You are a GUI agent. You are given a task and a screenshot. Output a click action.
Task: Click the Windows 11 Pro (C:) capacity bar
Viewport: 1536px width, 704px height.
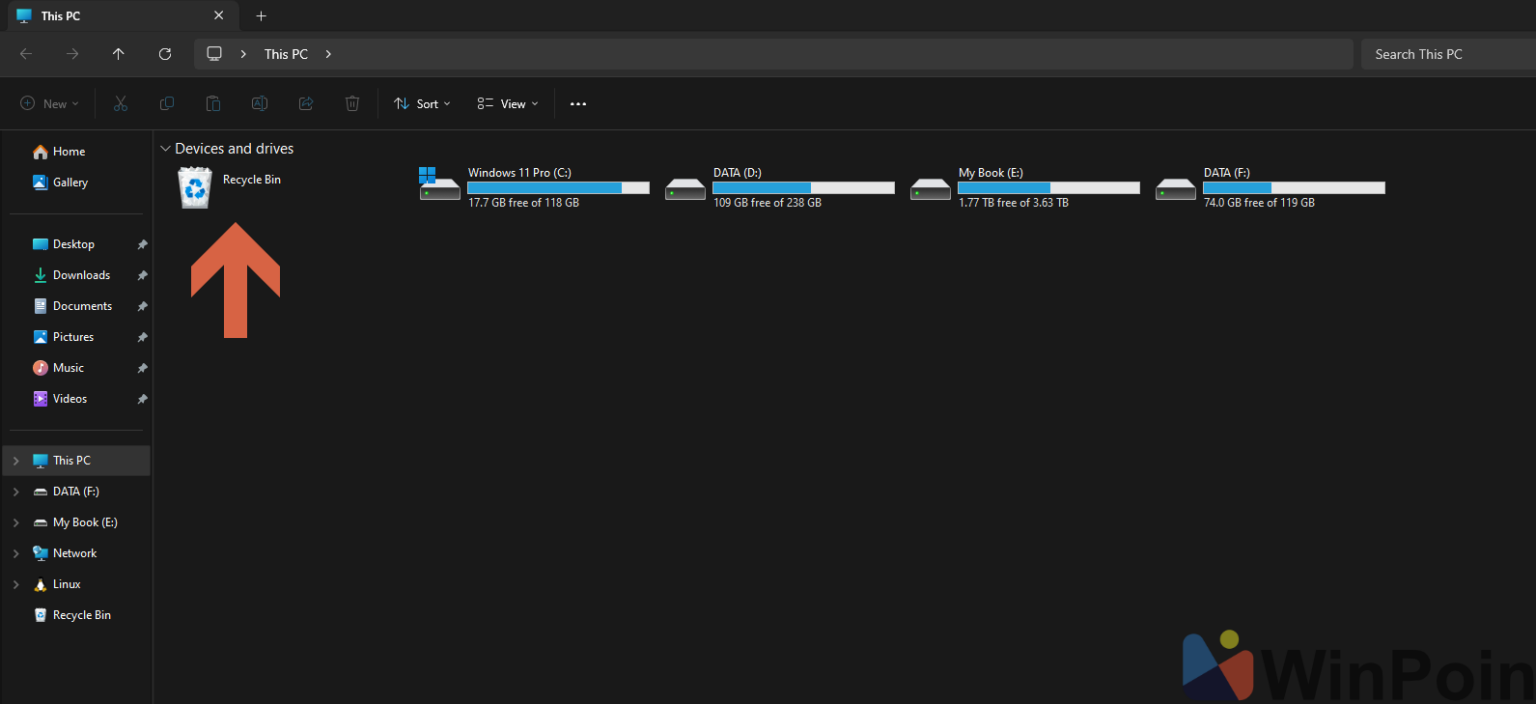click(x=558, y=187)
